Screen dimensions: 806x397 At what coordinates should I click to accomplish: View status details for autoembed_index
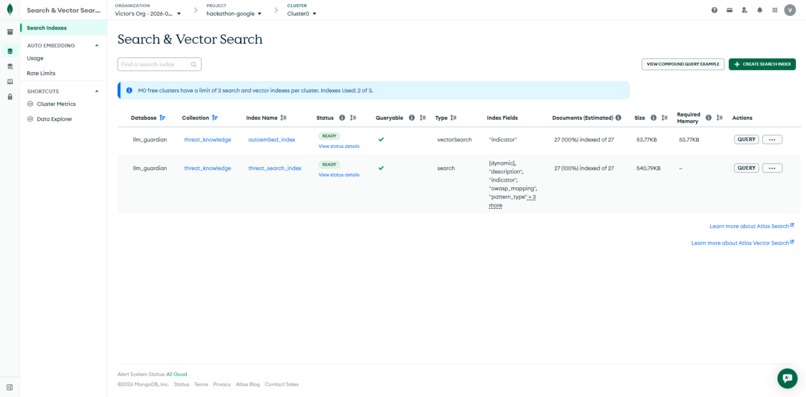[x=339, y=146]
